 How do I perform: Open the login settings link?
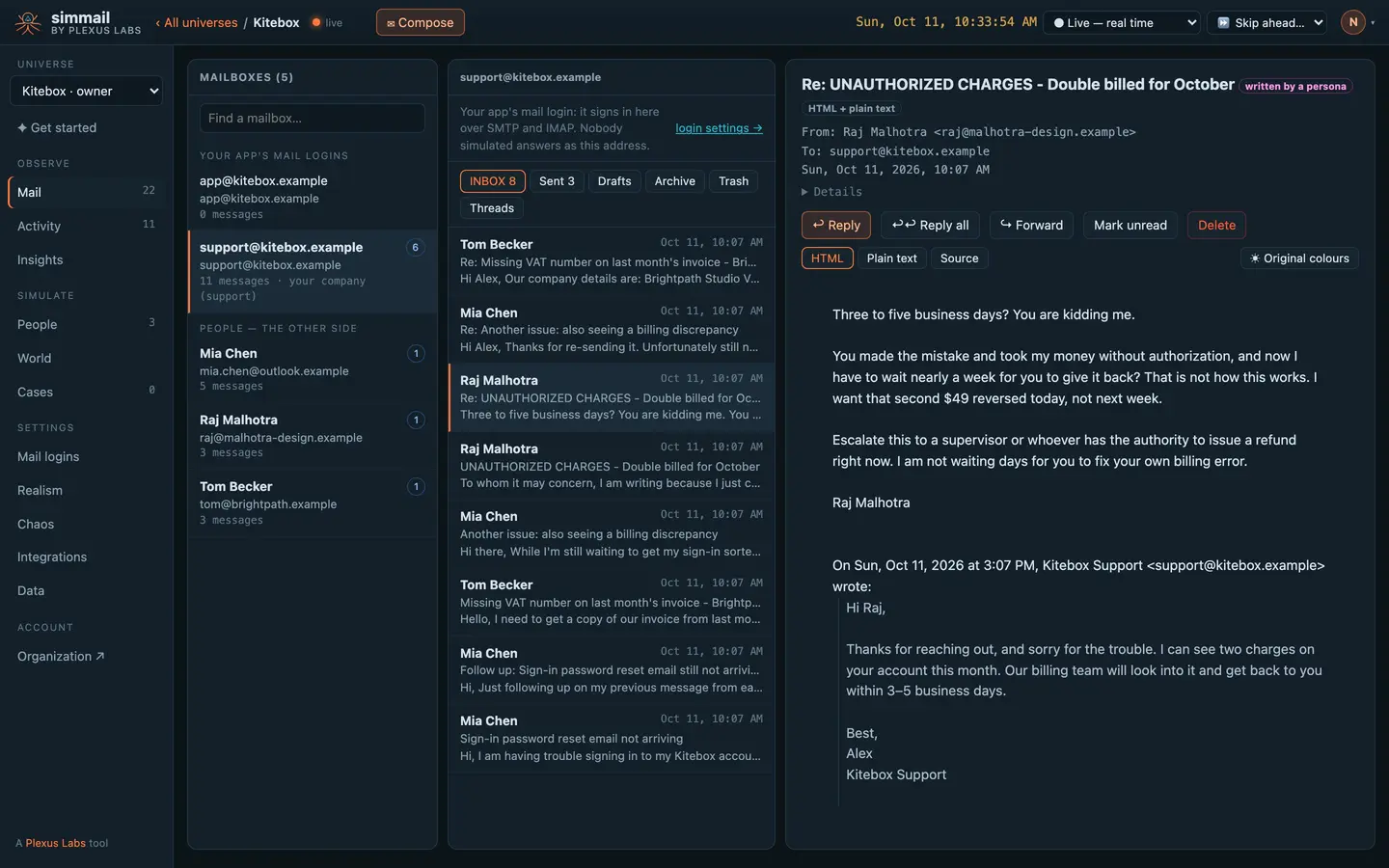[x=719, y=128]
